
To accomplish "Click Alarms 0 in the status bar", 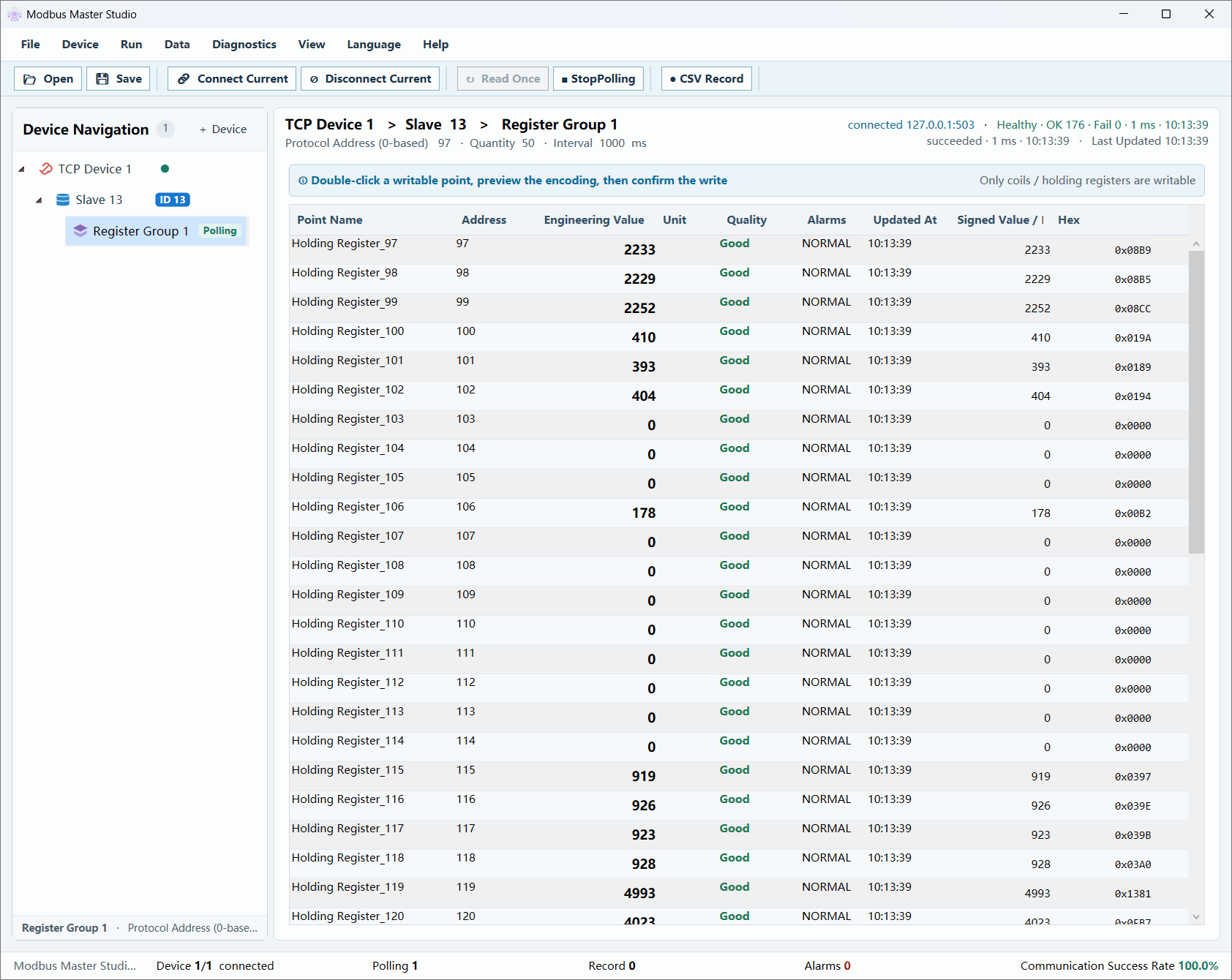I will pyautogui.click(x=827, y=966).
